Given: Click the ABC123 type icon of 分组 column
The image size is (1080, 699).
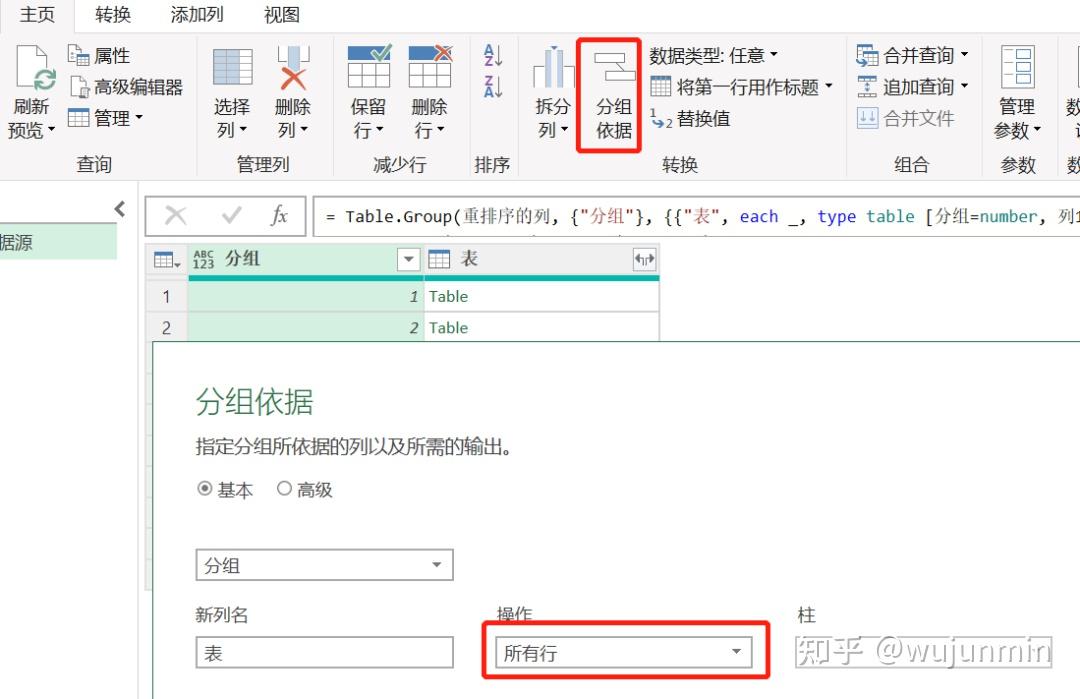Looking at the screenshot, I should 204,260.
